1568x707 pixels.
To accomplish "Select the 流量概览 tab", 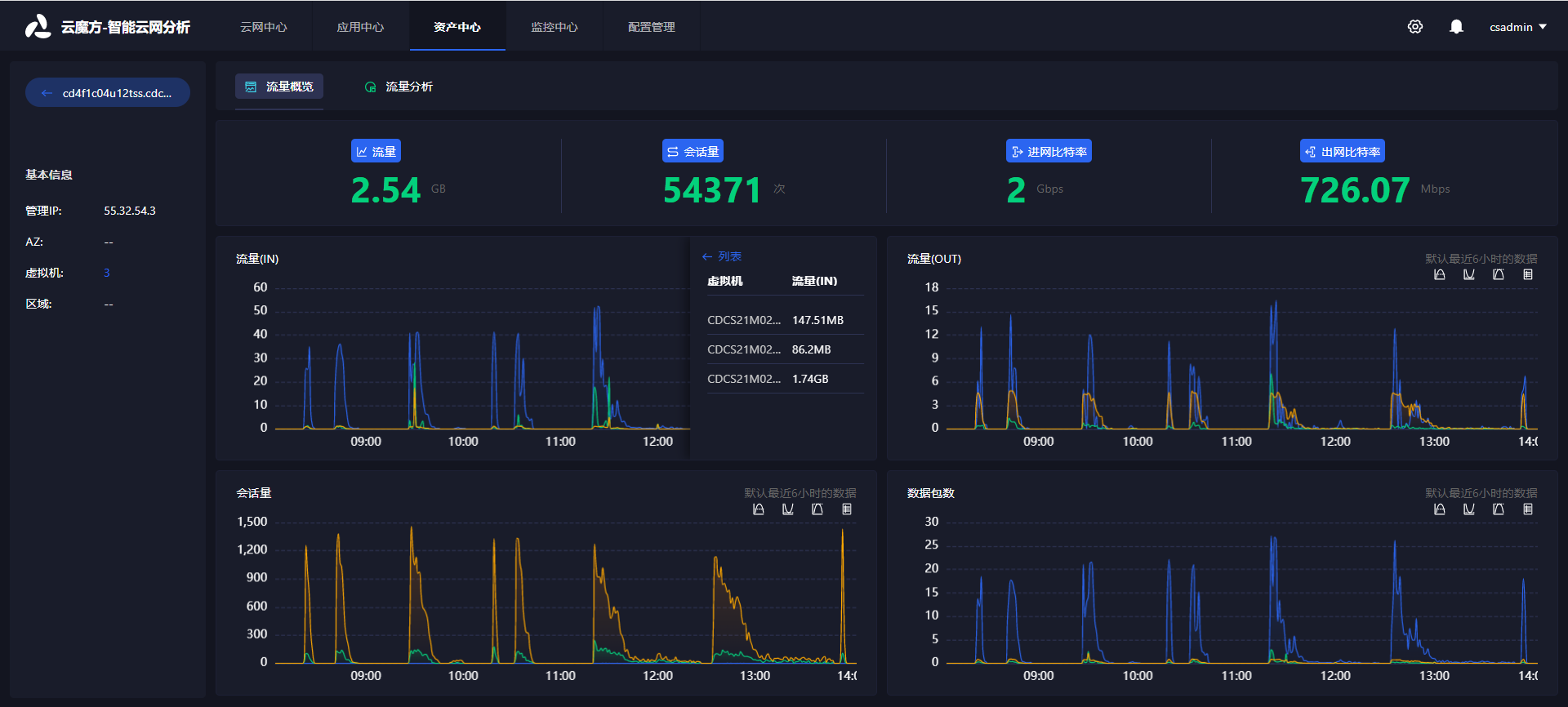I will tap(279, 87).
